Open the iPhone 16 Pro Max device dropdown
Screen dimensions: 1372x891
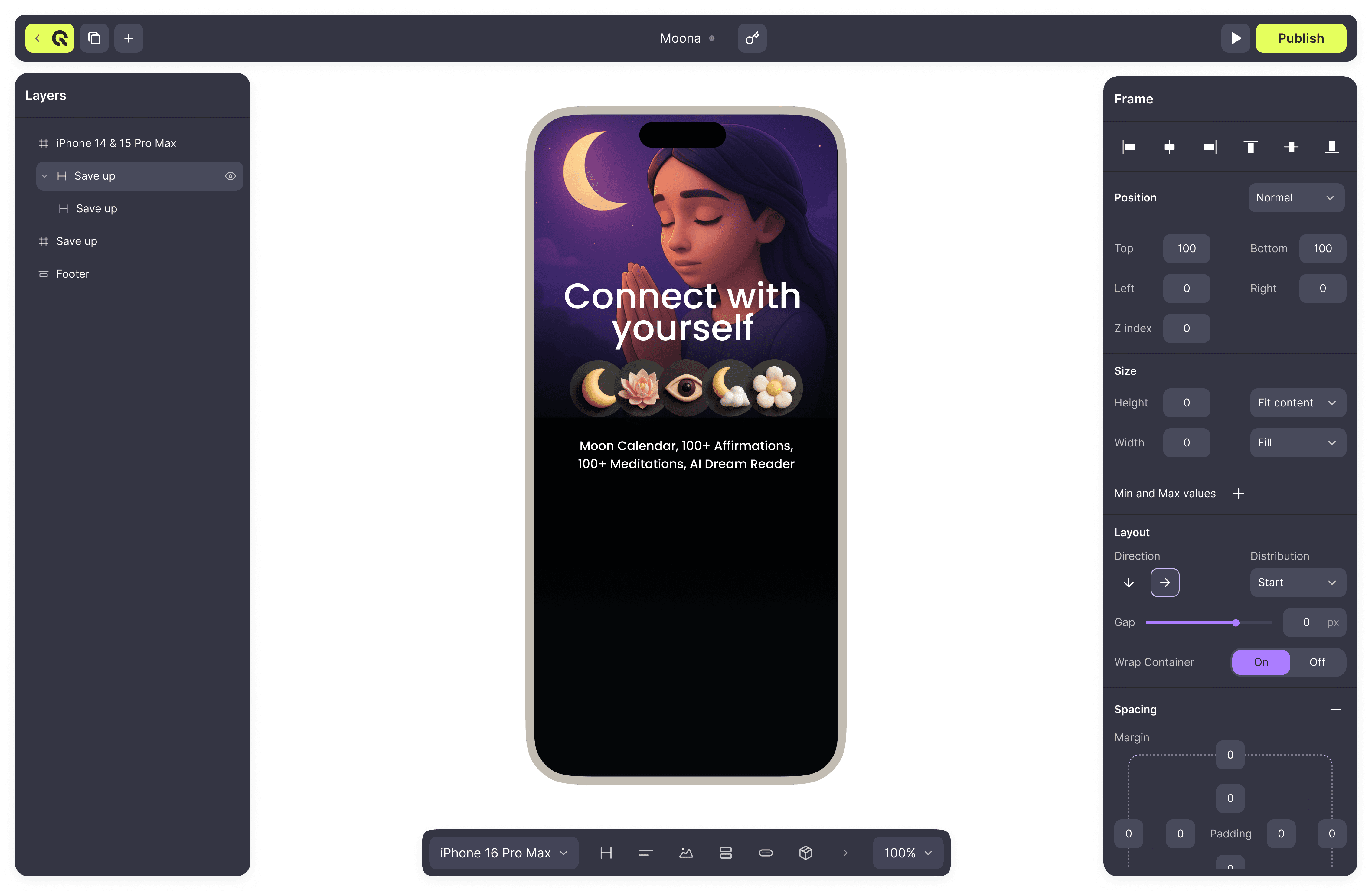[x=503, y=853]
